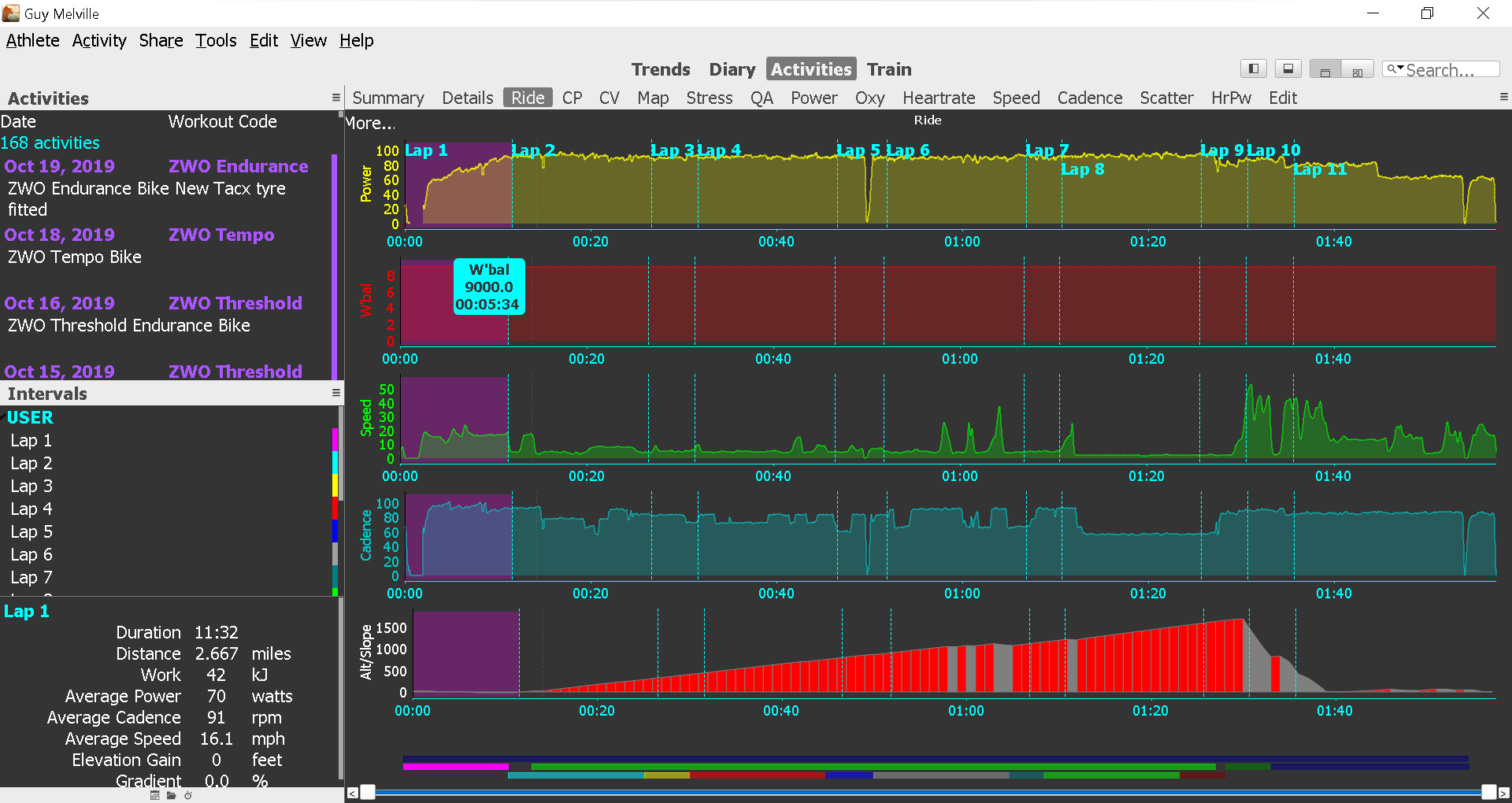Click the calendar icon in the bottom-left toolbar
This screenshot has width=1512, height=803.
point(154,795)
